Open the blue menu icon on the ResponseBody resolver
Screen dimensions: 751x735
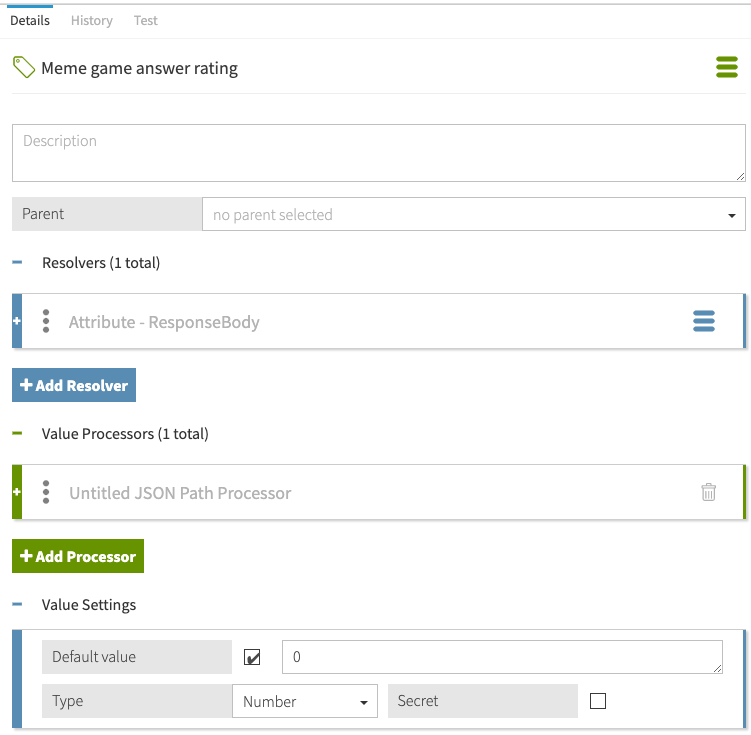[704, 321]
